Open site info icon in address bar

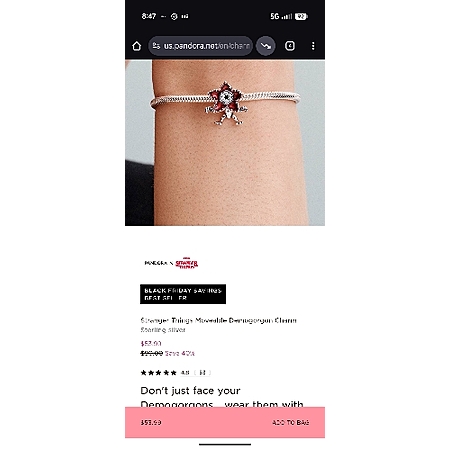coord(156,46)
